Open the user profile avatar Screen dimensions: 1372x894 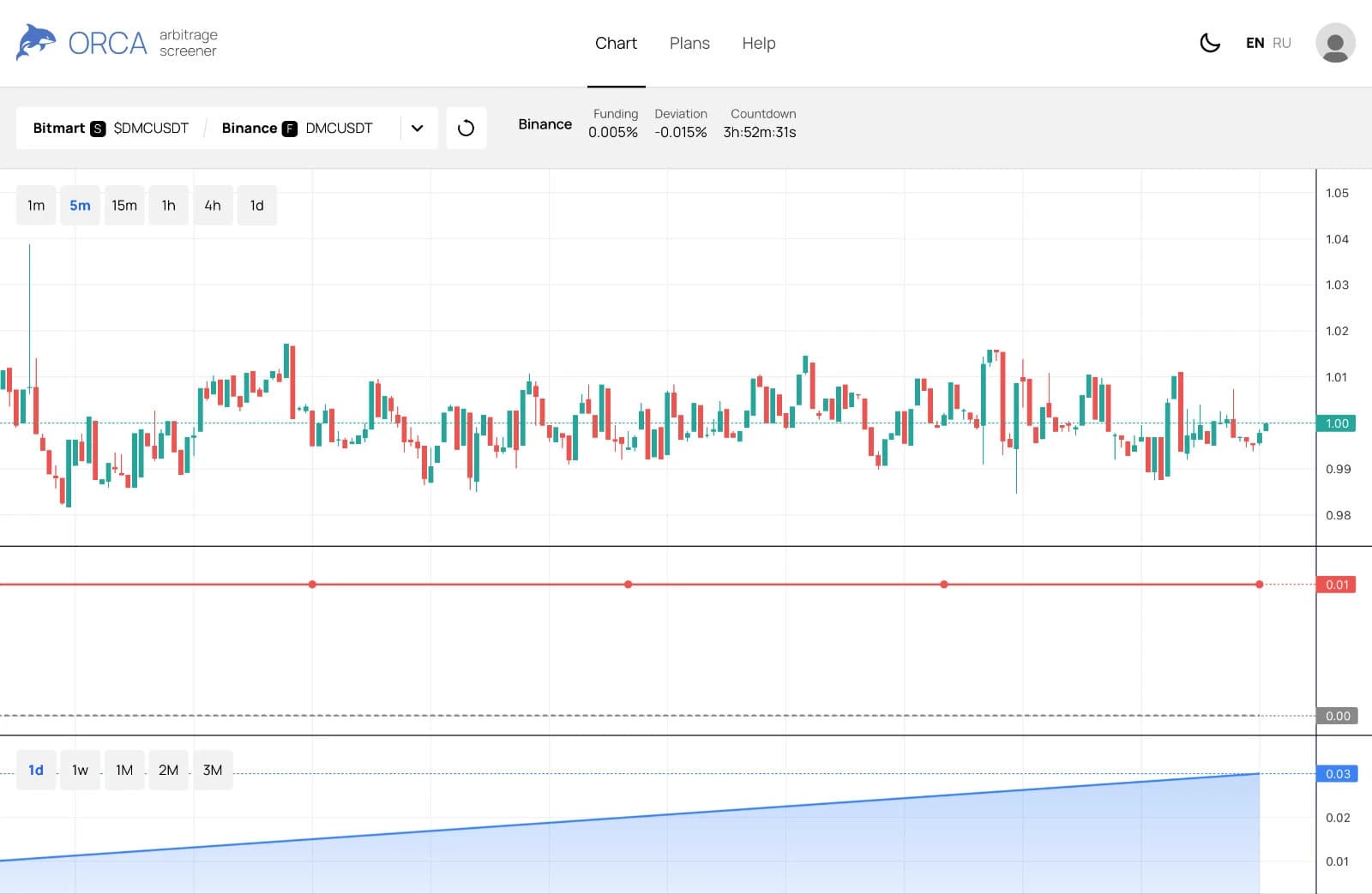click(1335, 43)
